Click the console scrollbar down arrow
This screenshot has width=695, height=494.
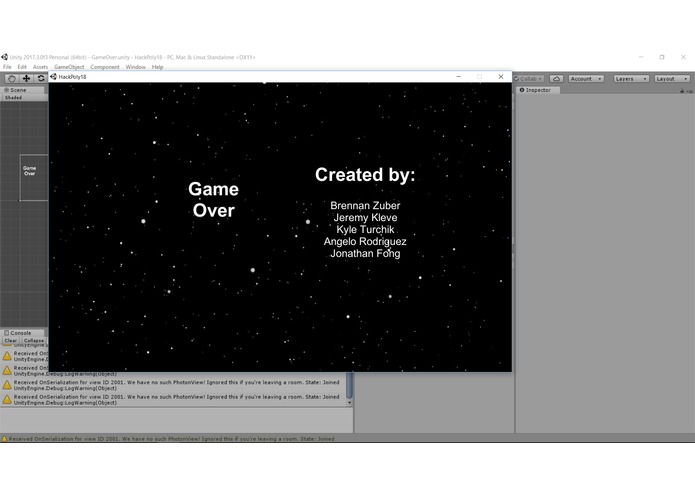pos(350,403)
